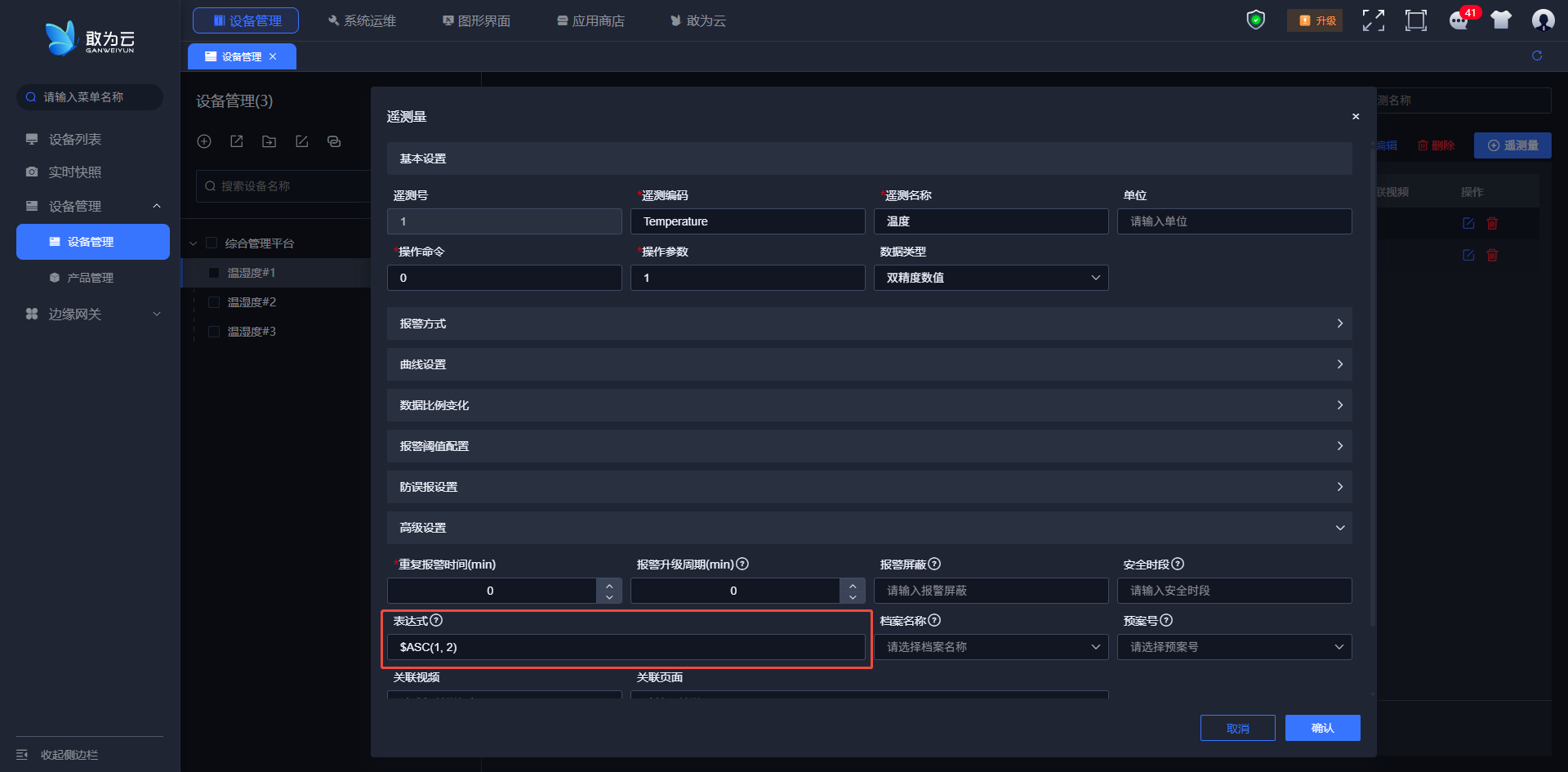1568x772 pixels.
Task: Open the 数据类型 dropdown
Action: tap(991, 278)
